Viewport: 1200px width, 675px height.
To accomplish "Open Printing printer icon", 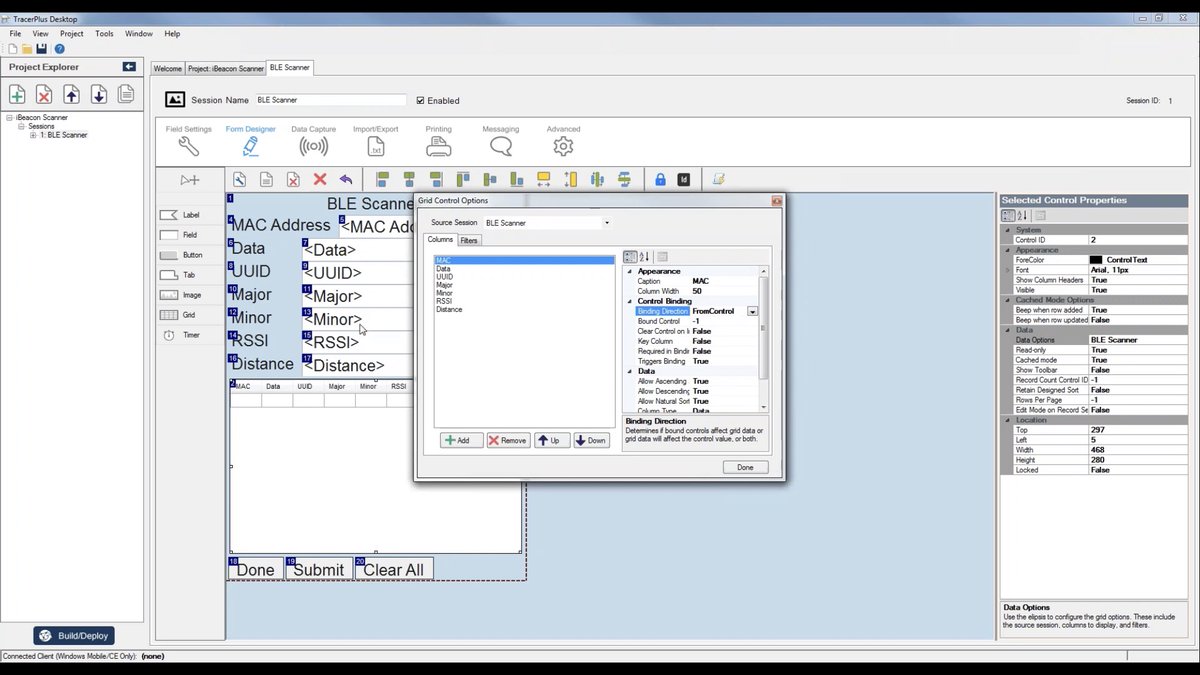I will click(x=439, y=146).
